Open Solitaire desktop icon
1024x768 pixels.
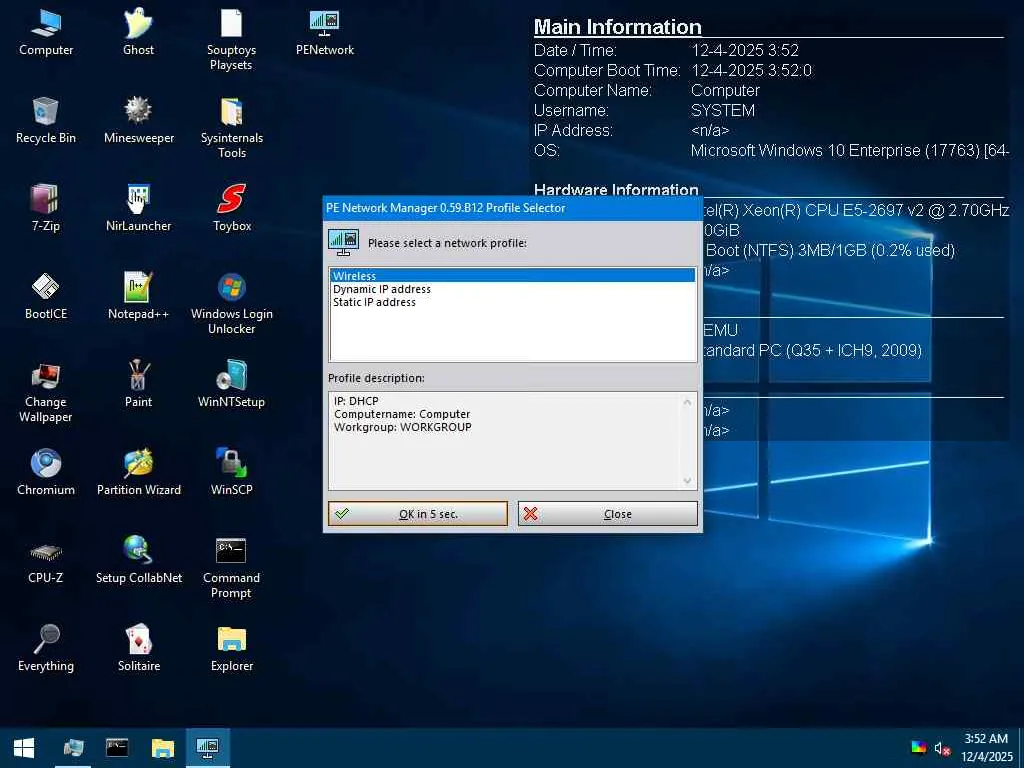pyautogui.click(x=138, y=648)
